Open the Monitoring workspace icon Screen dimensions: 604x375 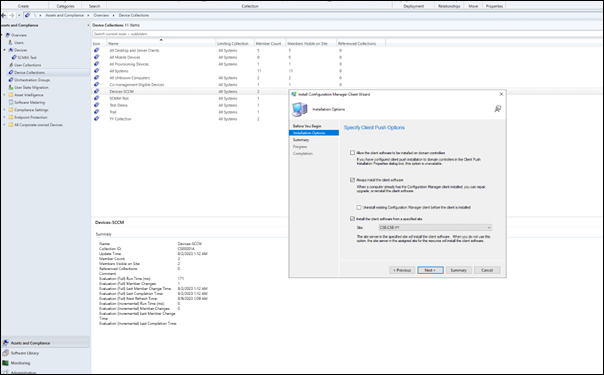coord(5,363)
